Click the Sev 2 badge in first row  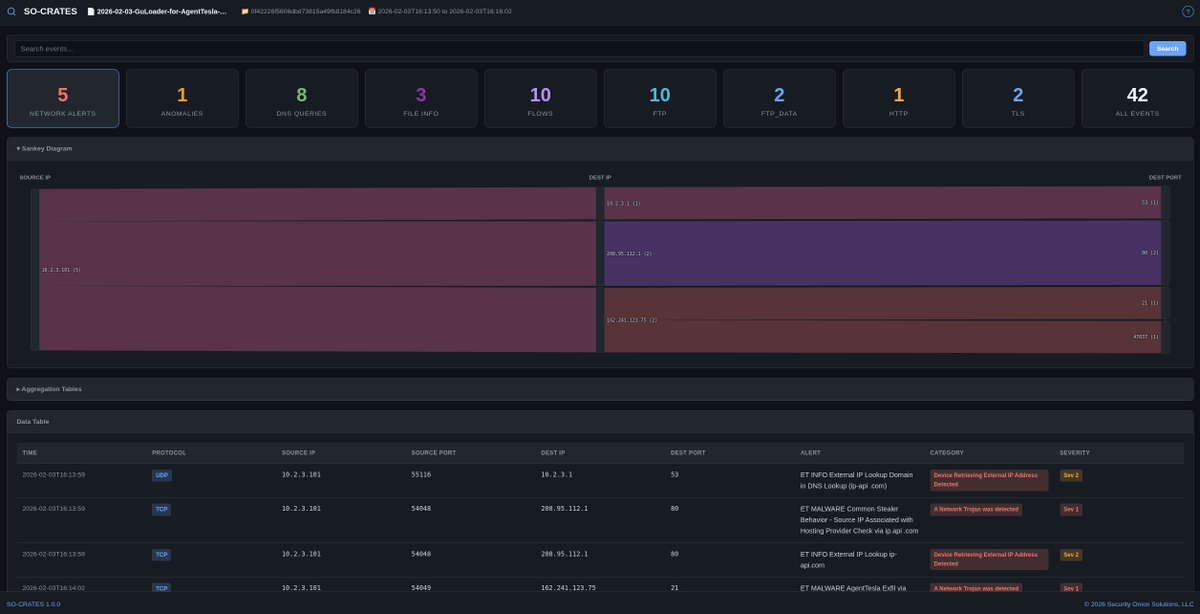pos(1070,475)
